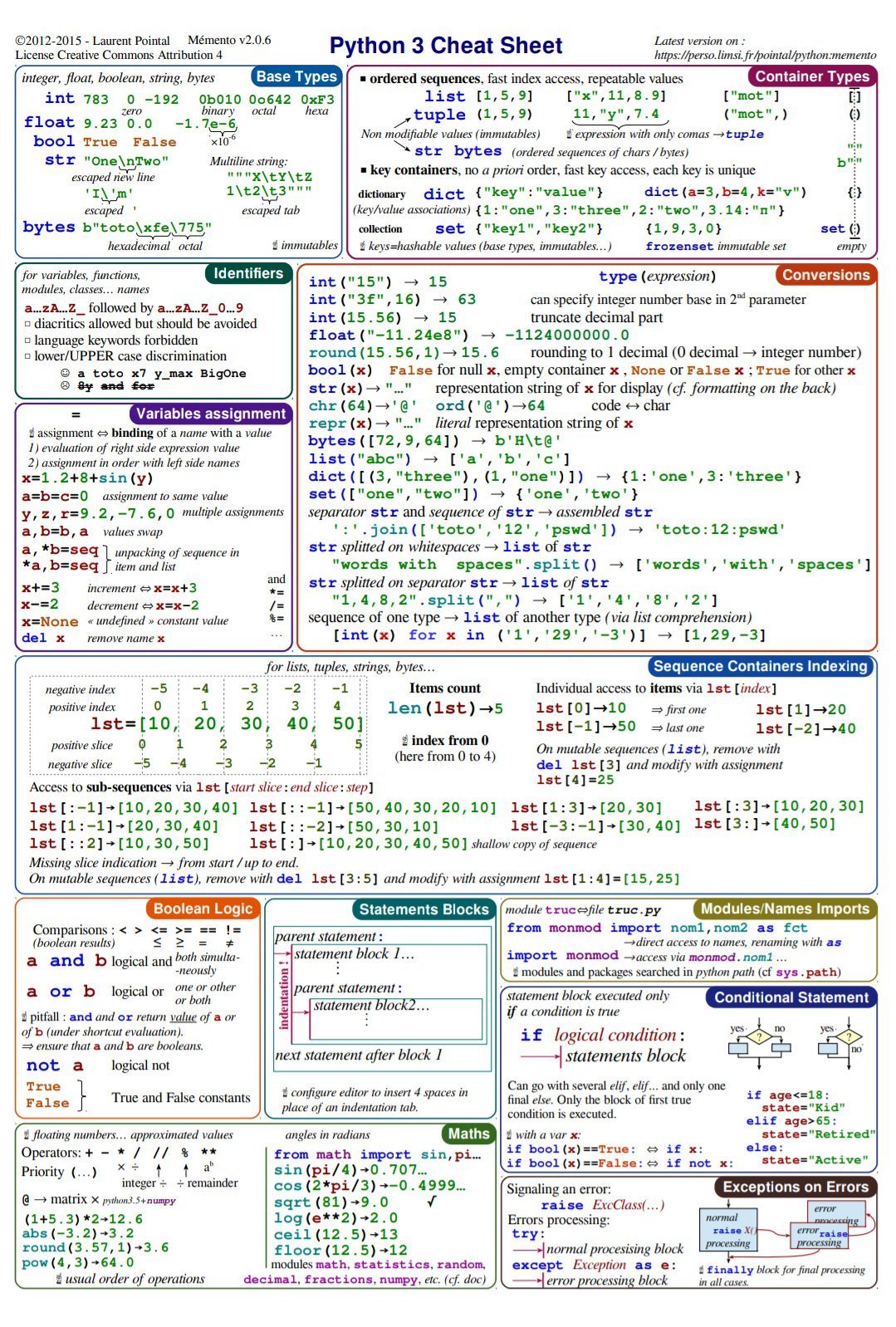Select the sqrt(81)→9.0 example
The width and height of the screenshot is (896, 1327).
click(x=330, y=1202)
